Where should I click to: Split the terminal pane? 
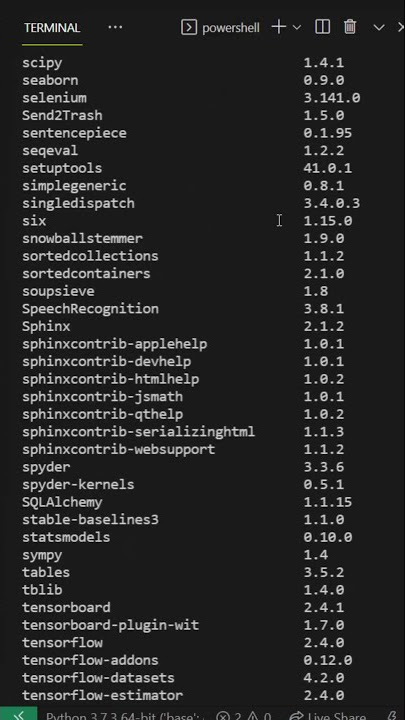(x=322, y=27)
